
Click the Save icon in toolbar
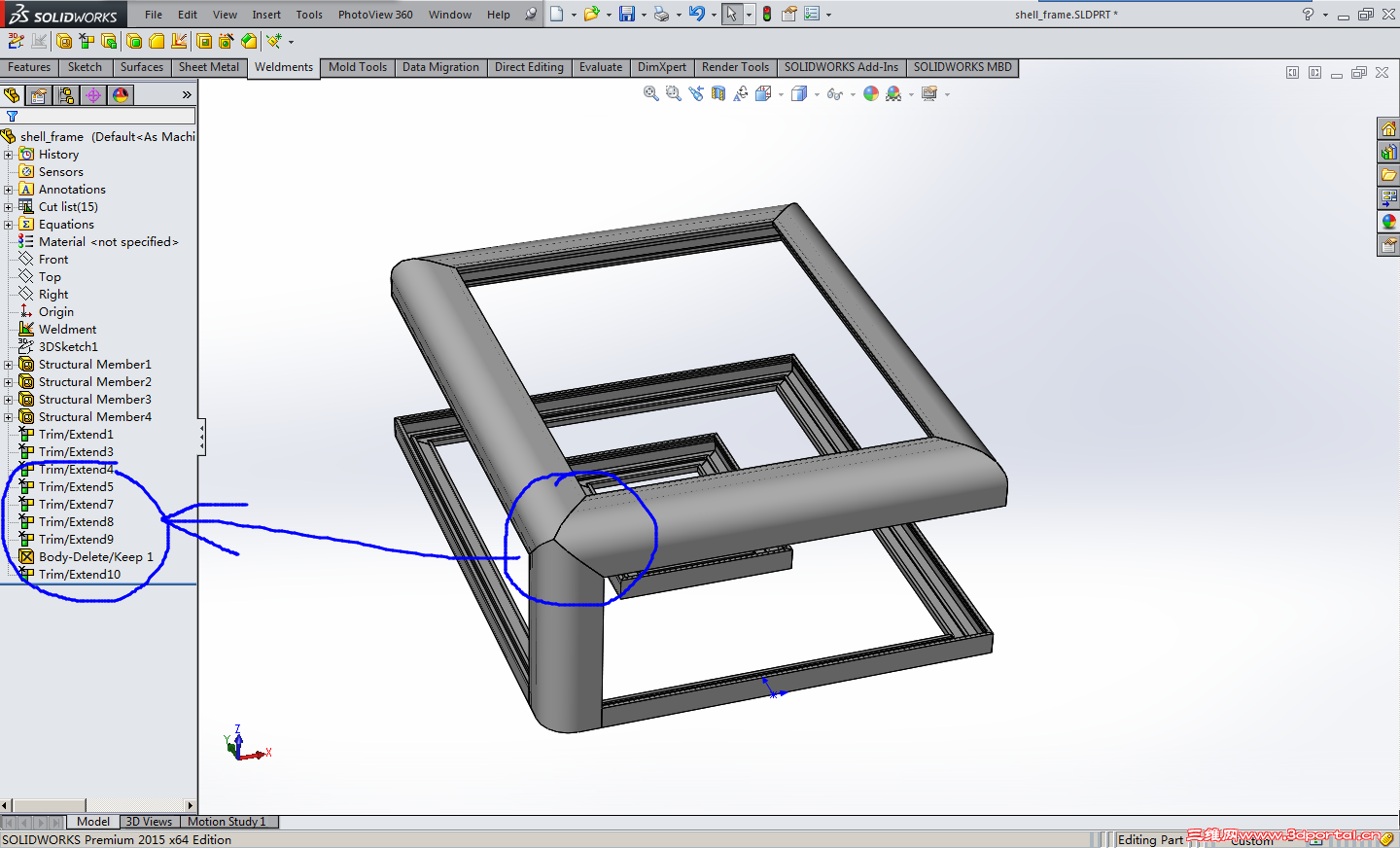[x=627, y=15]
